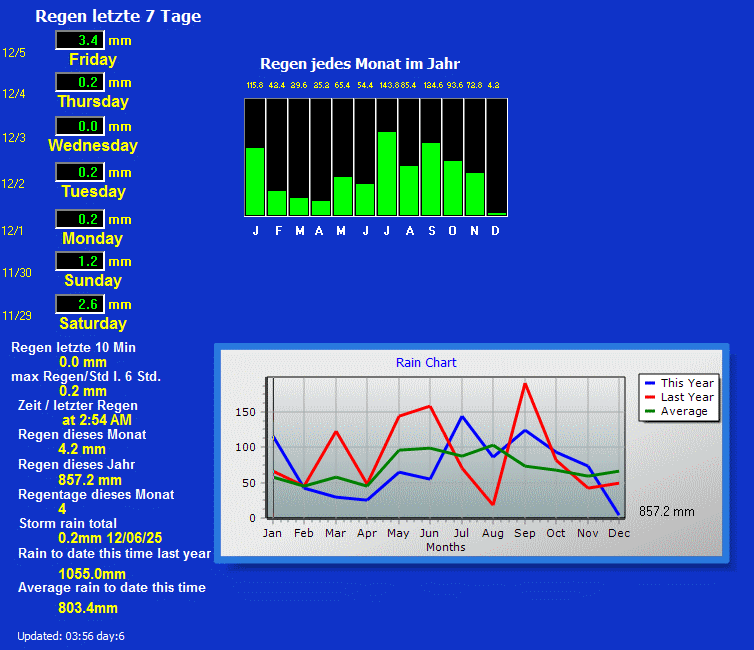
Task: Click the Regen jedes Monat im Jahr heading
Action: (360, 63)
